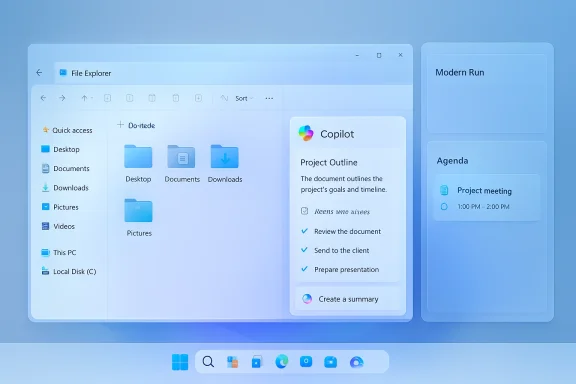Open the three-dots more options menu

(269, 98)
